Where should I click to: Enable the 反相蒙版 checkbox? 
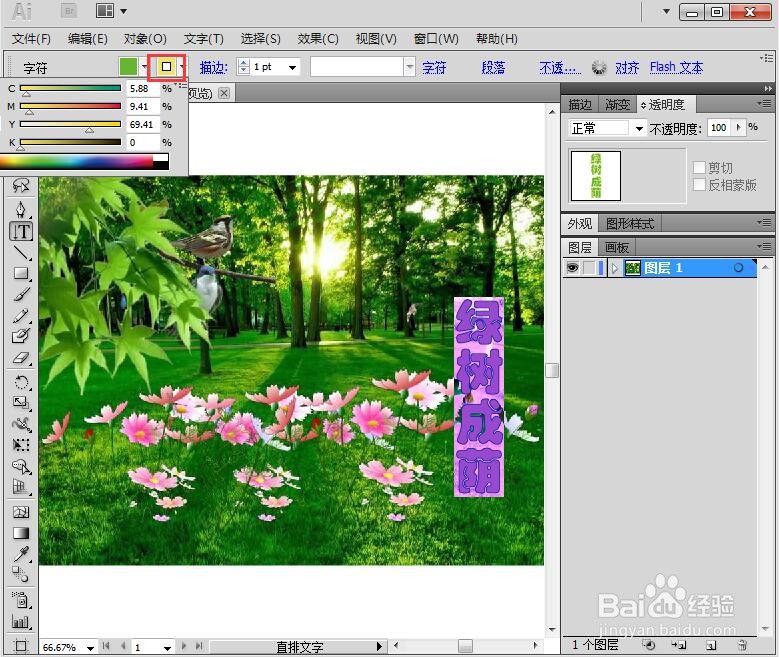pos(699,184)
